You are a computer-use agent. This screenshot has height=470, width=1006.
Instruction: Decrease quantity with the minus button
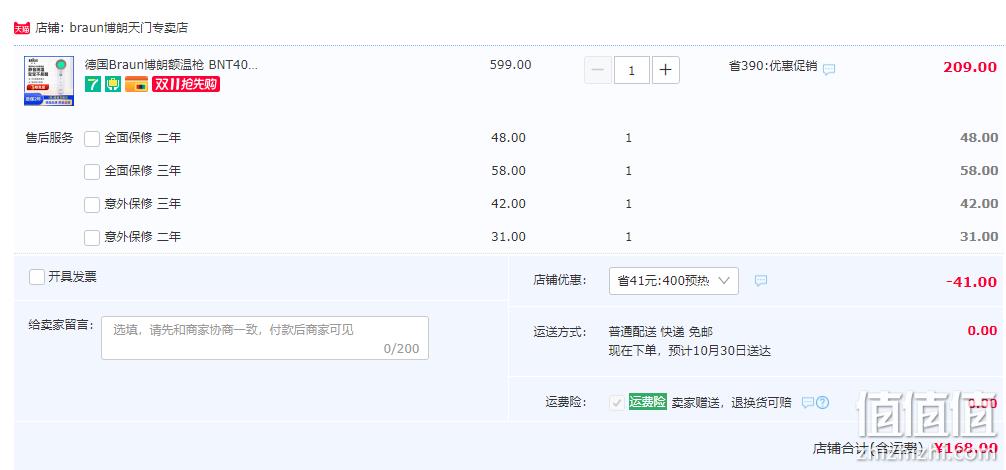coord(598,71)
